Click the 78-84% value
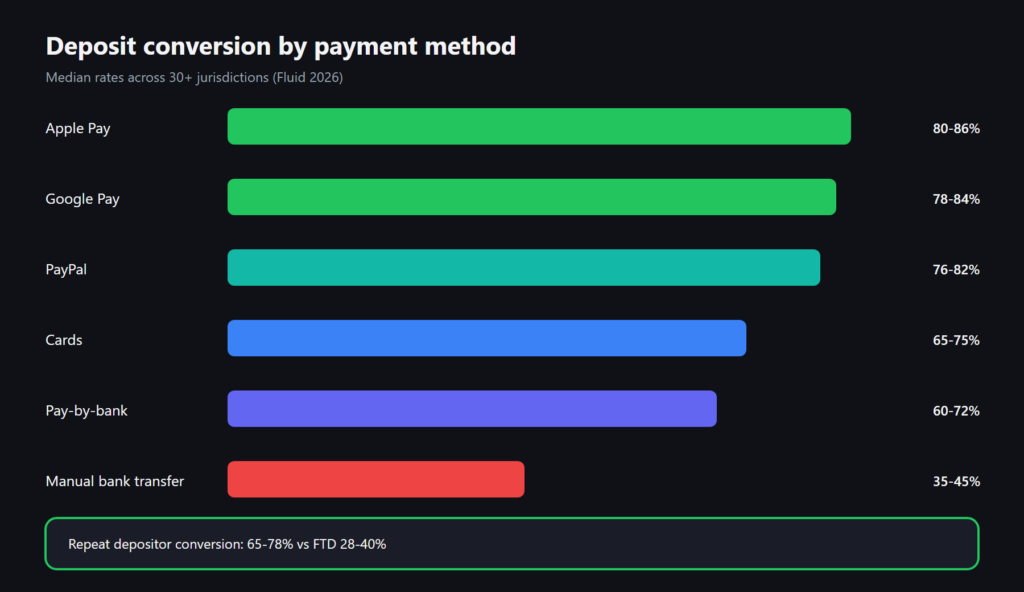The width and height of the screenshot is (1024, 592). coord(956,199)
